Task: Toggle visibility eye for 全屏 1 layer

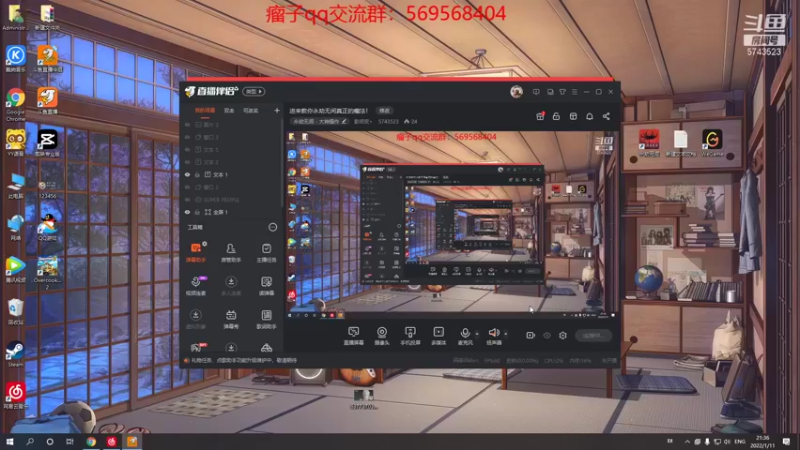Action: pos(187,212)
